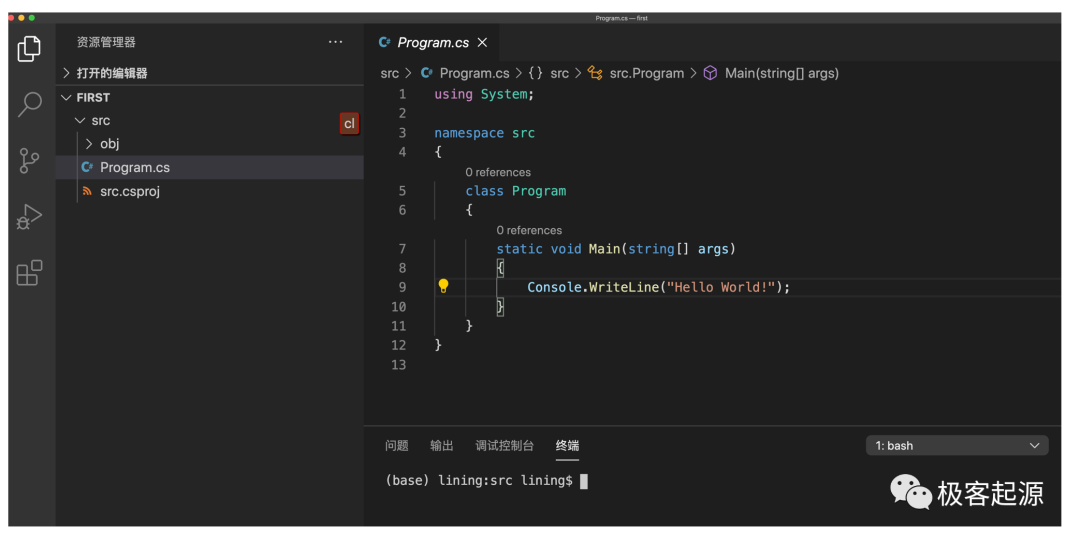Image resolution: width=1080 pixels, height=542 pixels.
Task: Expand the 打开的编辑器 section
Action: click(x=111, y=73)
